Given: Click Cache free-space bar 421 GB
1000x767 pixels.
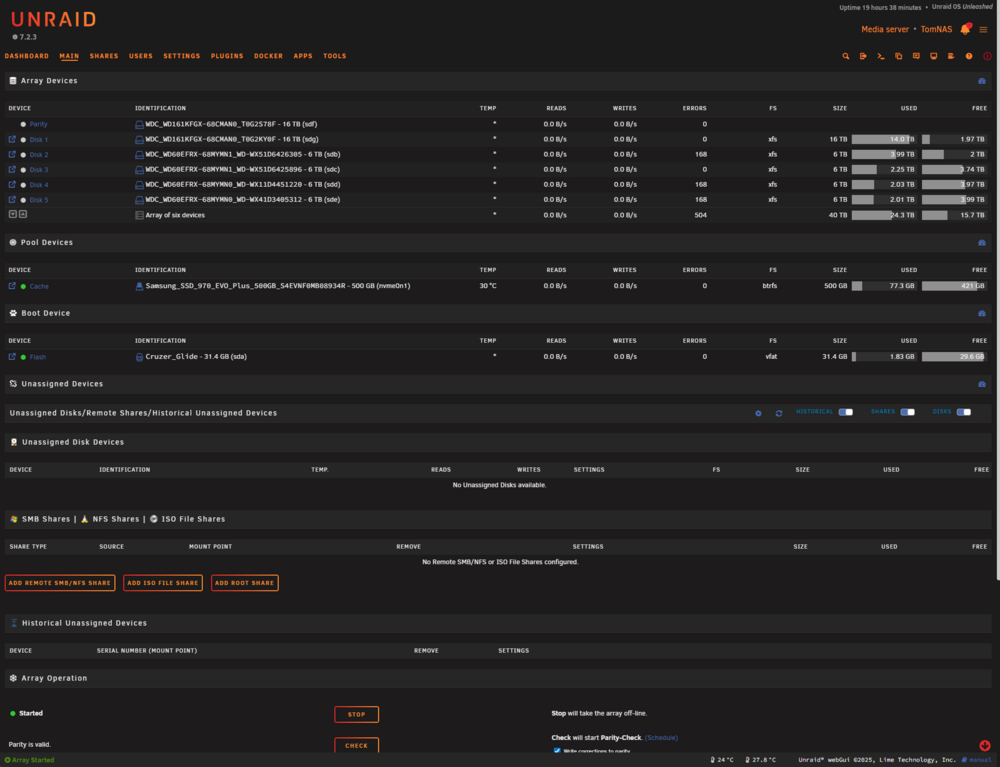Looking at the screenshot, I should click(953, 286).
